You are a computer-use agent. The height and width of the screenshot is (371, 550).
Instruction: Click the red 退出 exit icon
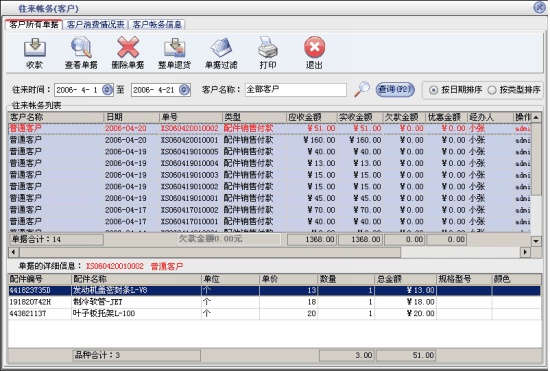pyautogui.click(x=314, y=47)
